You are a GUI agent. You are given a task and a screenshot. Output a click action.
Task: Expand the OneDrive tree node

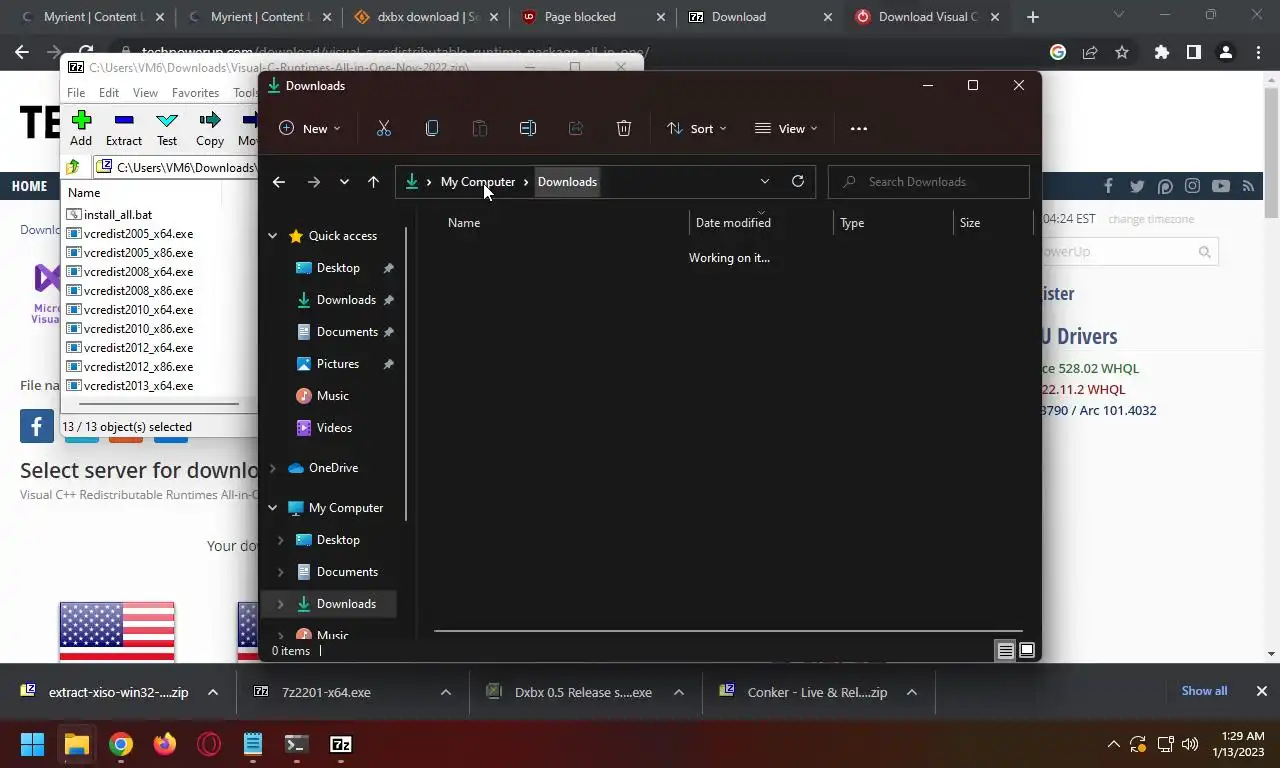tap(272, 468)
